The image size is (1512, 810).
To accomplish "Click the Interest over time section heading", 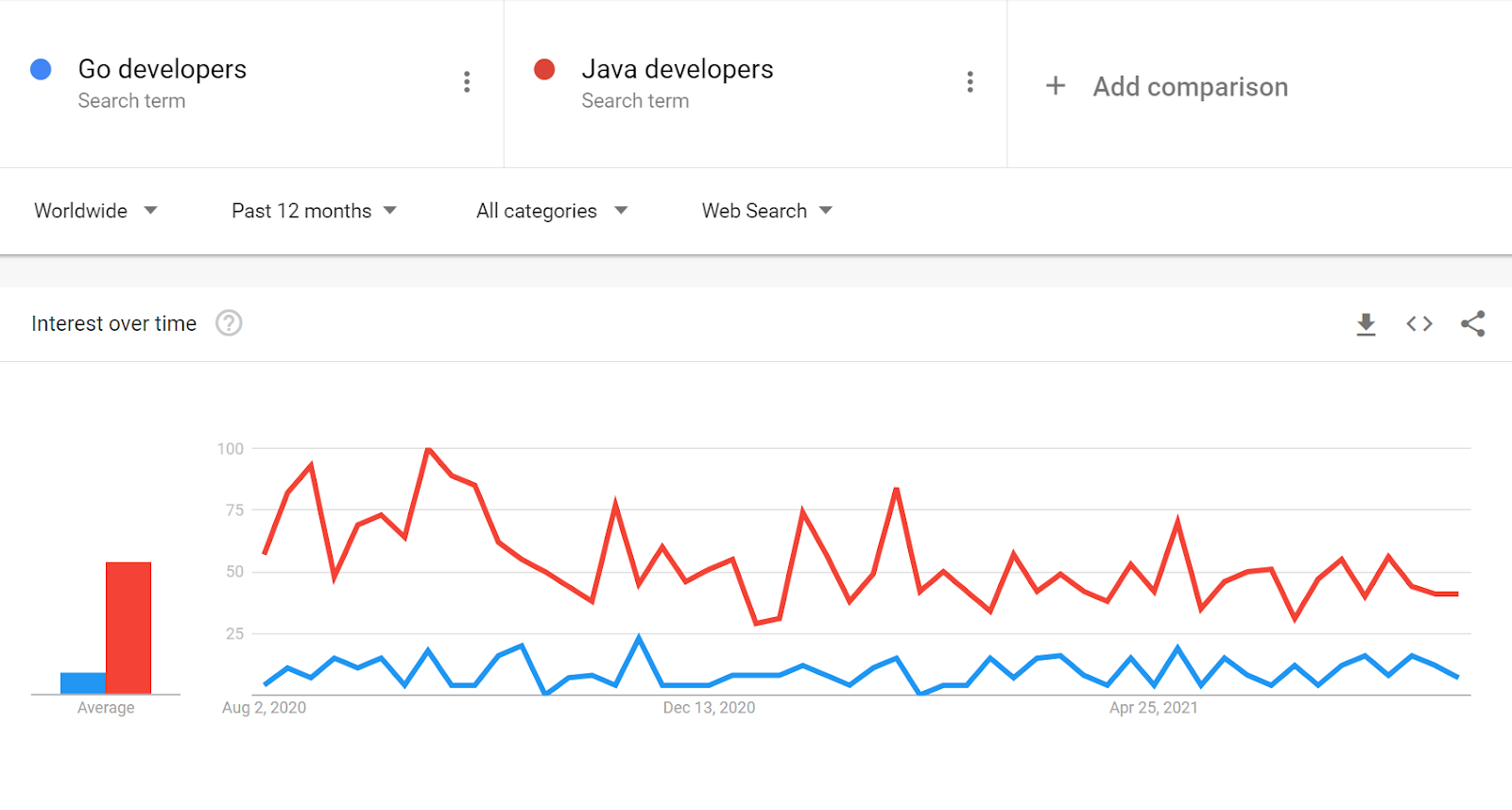I will click(113, 323).
